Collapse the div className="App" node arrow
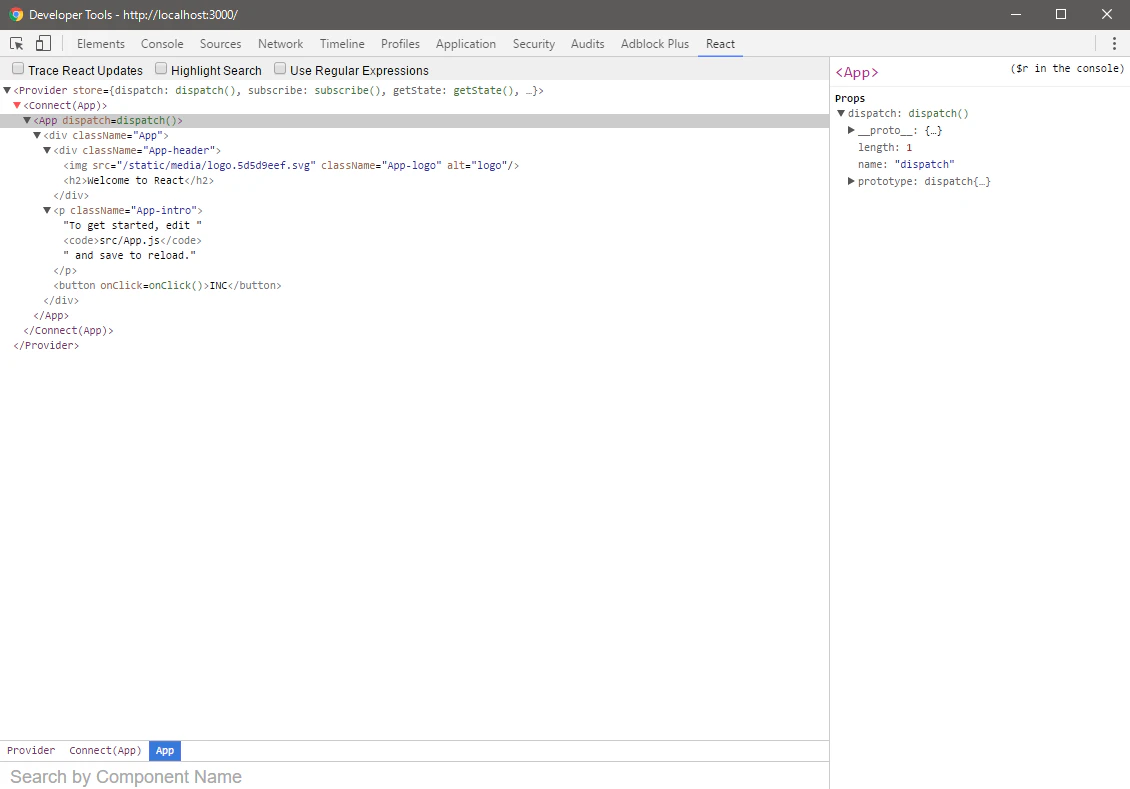This screenshot has height=789, width=1130. (37, 135)
